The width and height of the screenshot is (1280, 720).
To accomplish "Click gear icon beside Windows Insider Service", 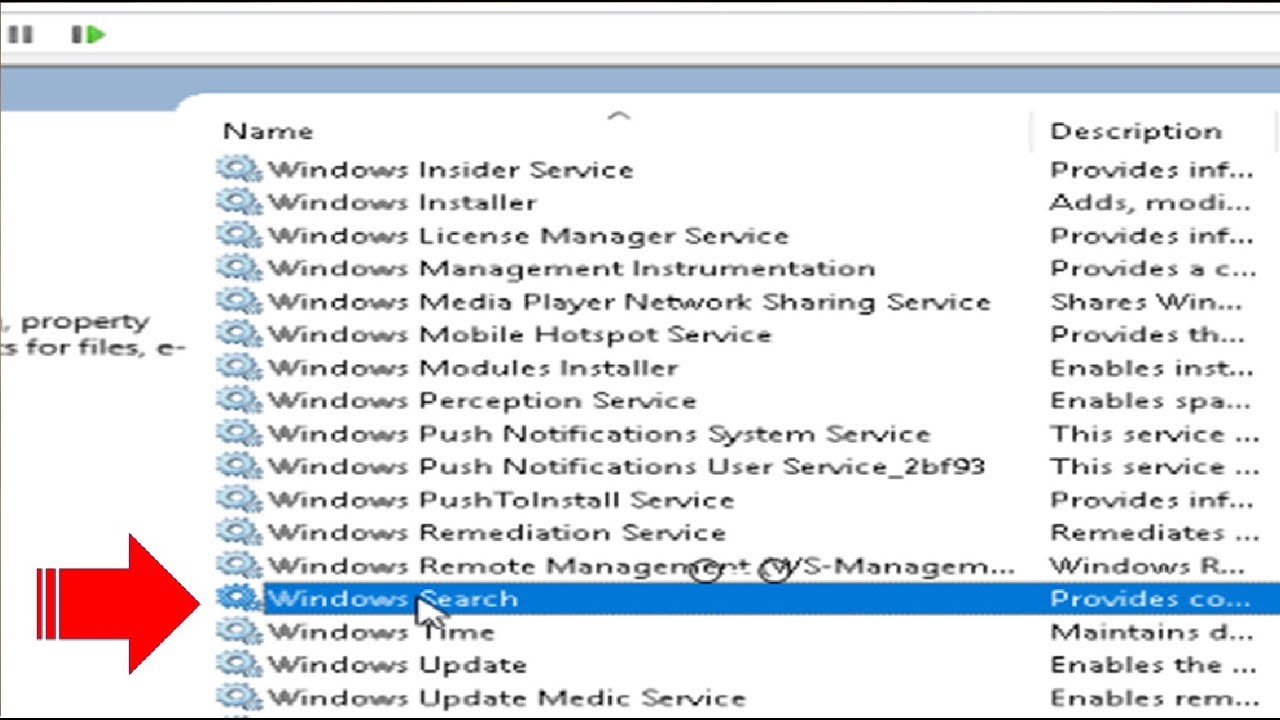I will pos(239,169).
